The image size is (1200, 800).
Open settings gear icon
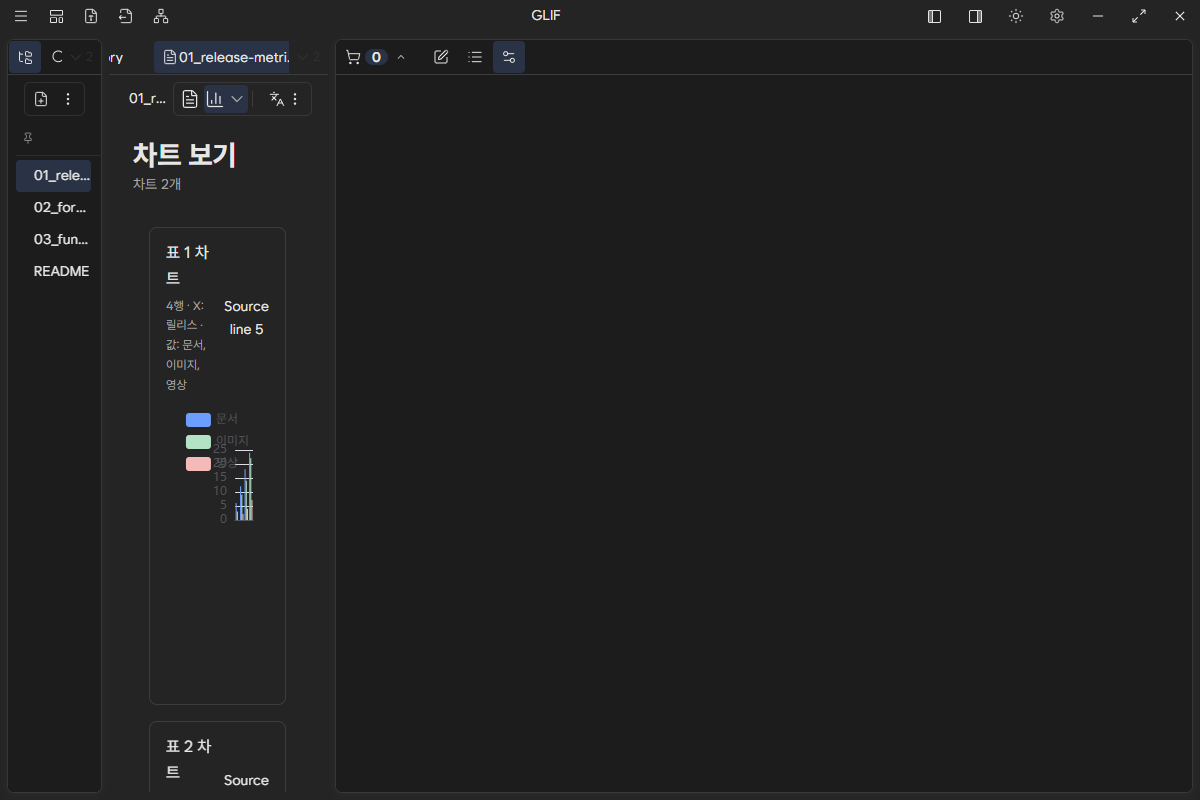(x=1057, y=16)
